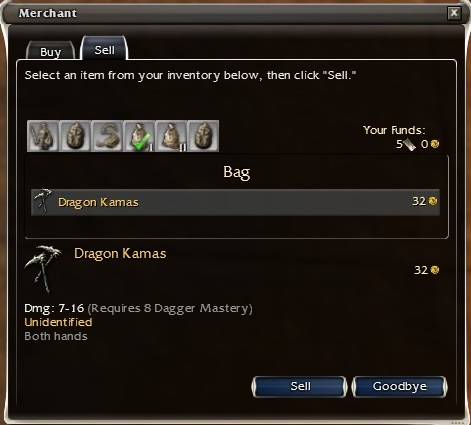Select the first inventory icon showing a figure with staff
This screenshot has width=471, height=425.
[43, 136]
